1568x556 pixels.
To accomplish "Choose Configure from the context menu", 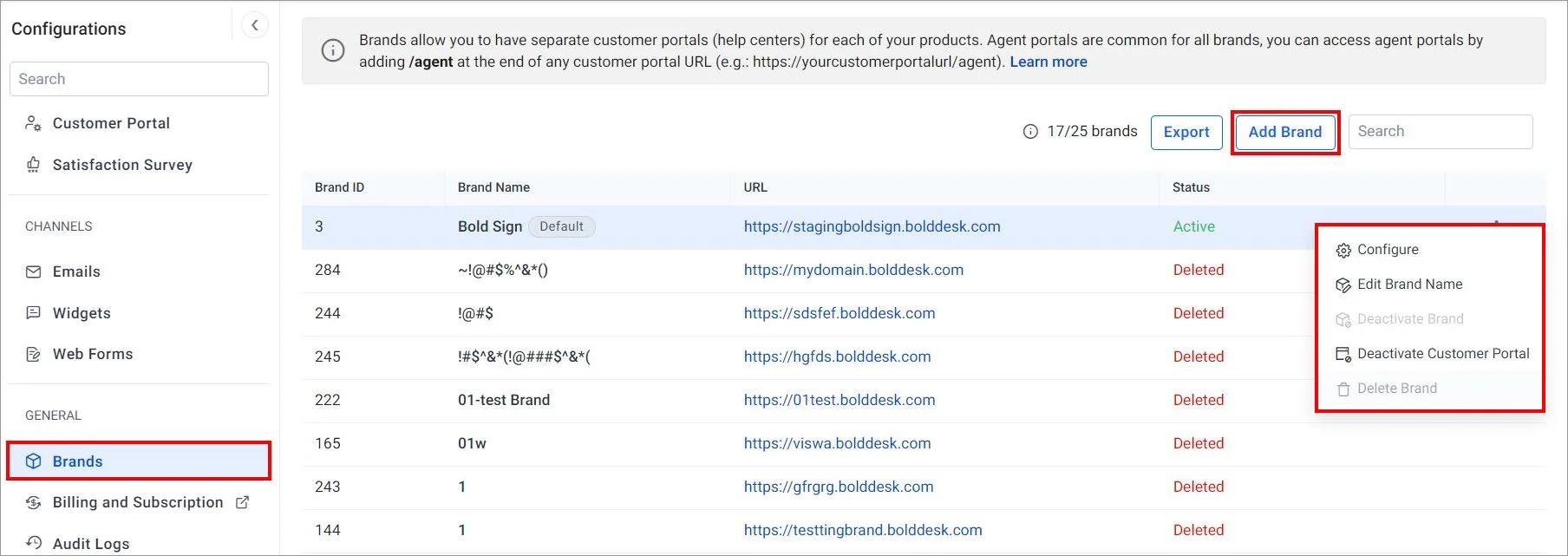I will click(1388, 250).
